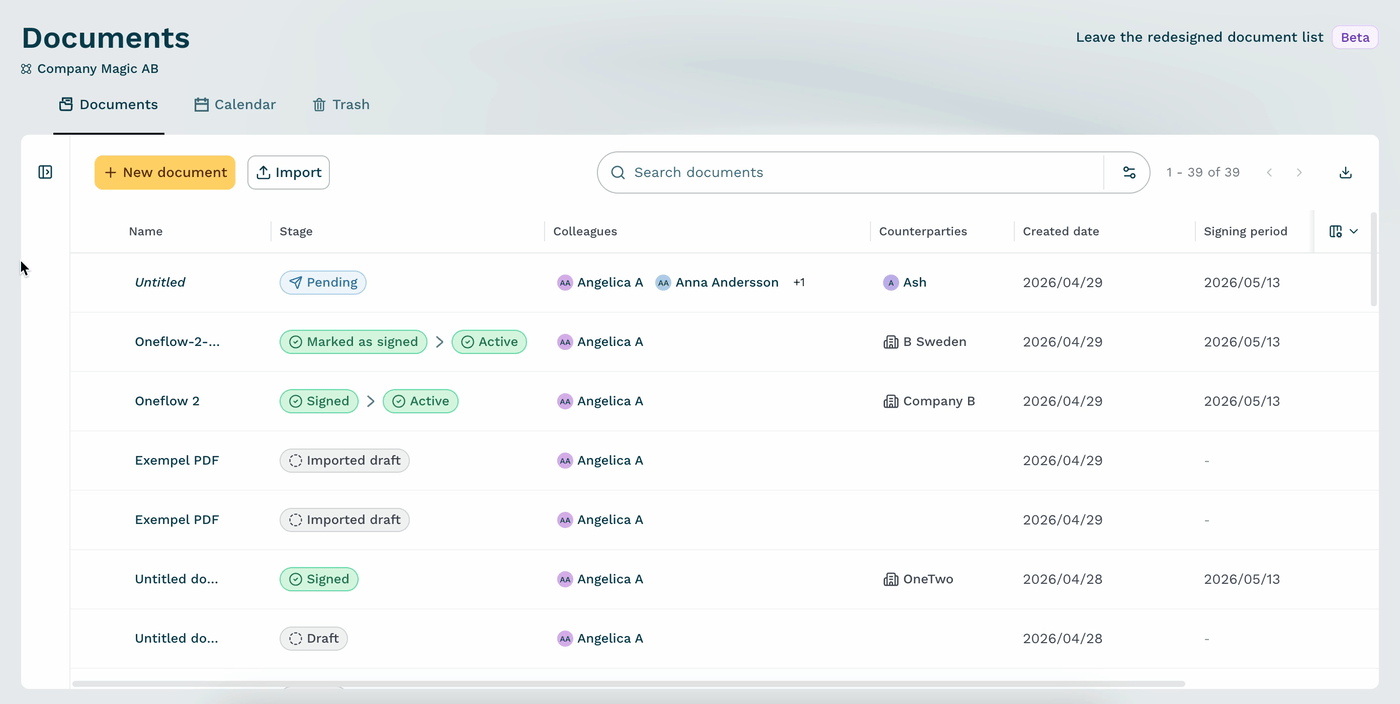Click the search magnifier icon
The image size is (1400, 704).
(618, 172)
